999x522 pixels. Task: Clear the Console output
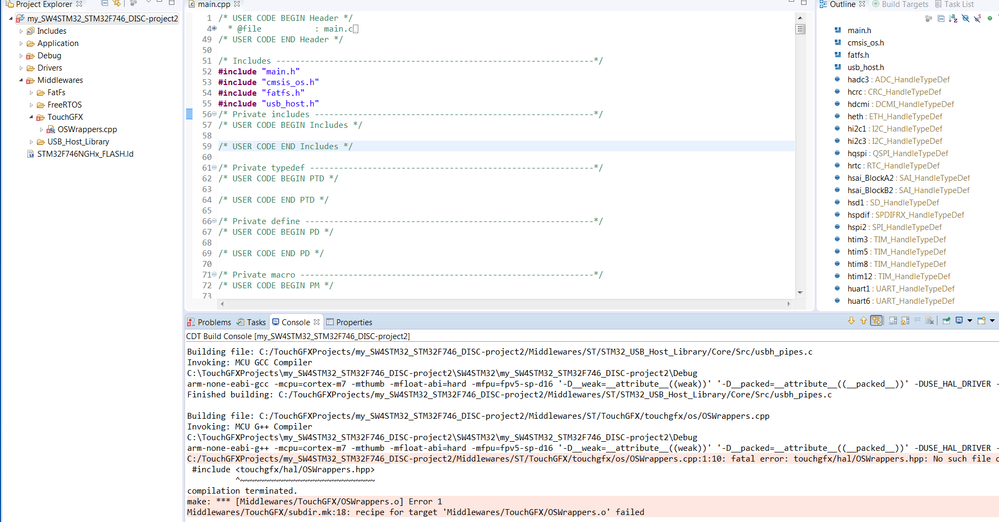click(930, 321)
